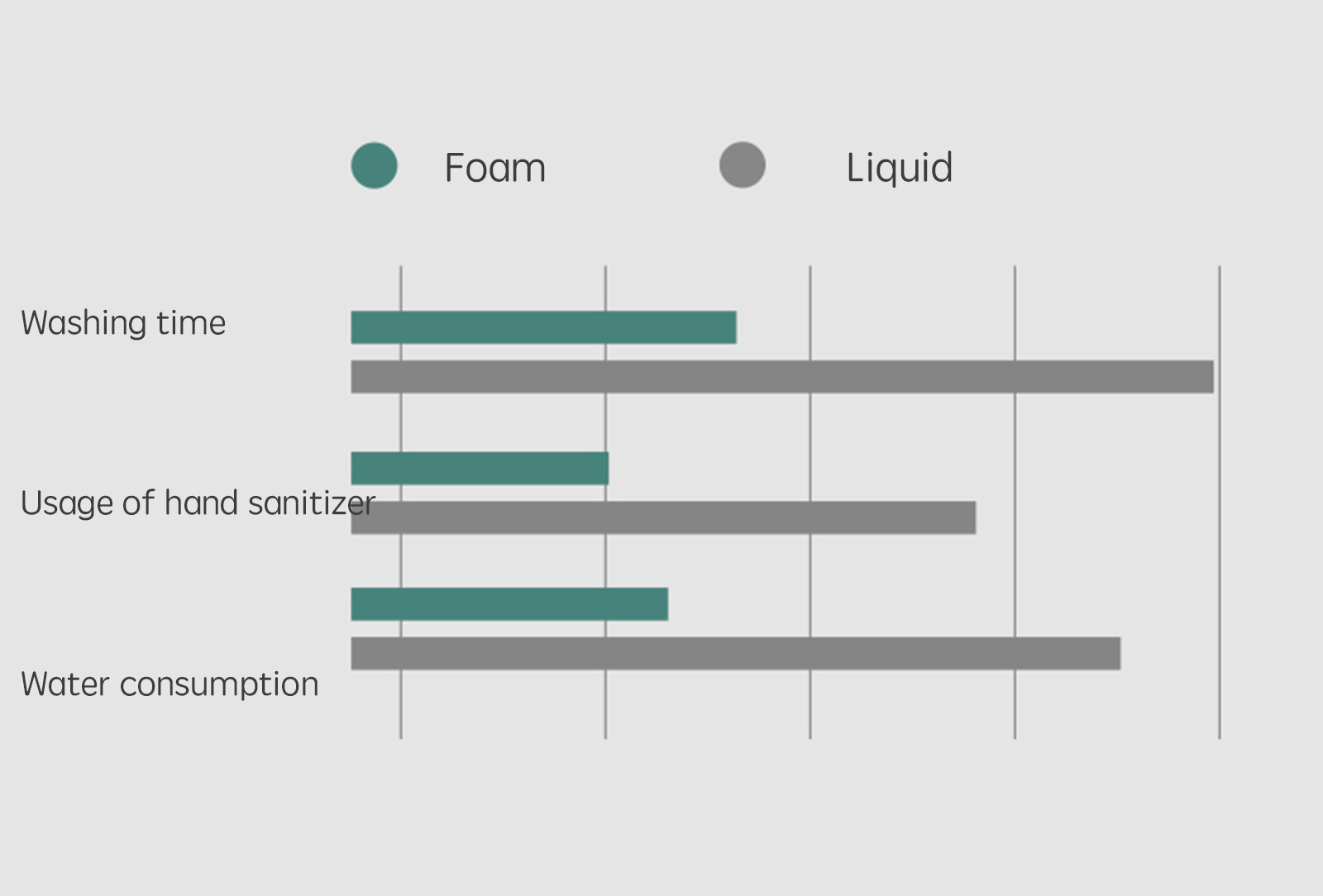Click the Water consumption row label
The height and width of the screenshot is (896, 1323).
tap(170, 684)
